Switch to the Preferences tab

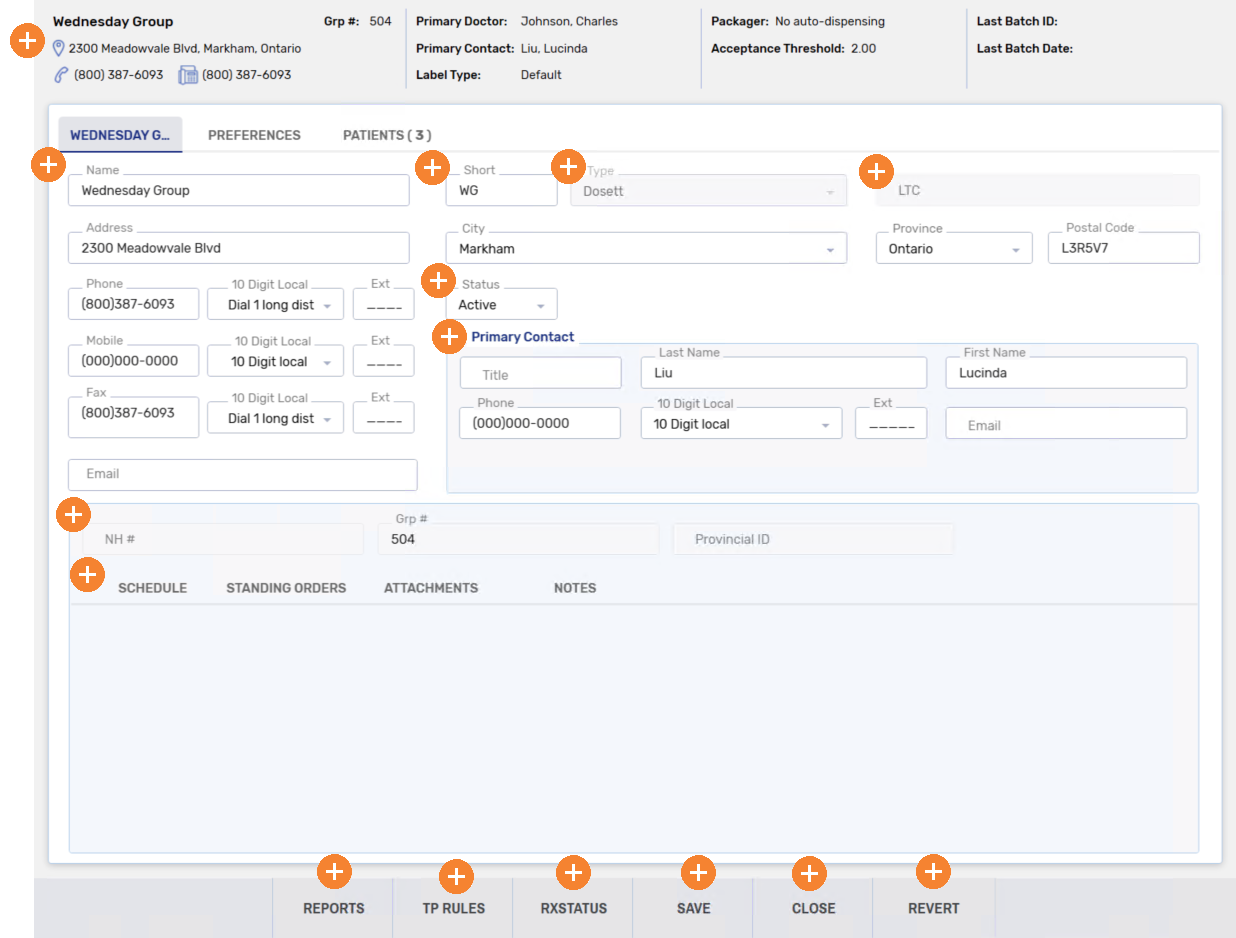point(254,135)
